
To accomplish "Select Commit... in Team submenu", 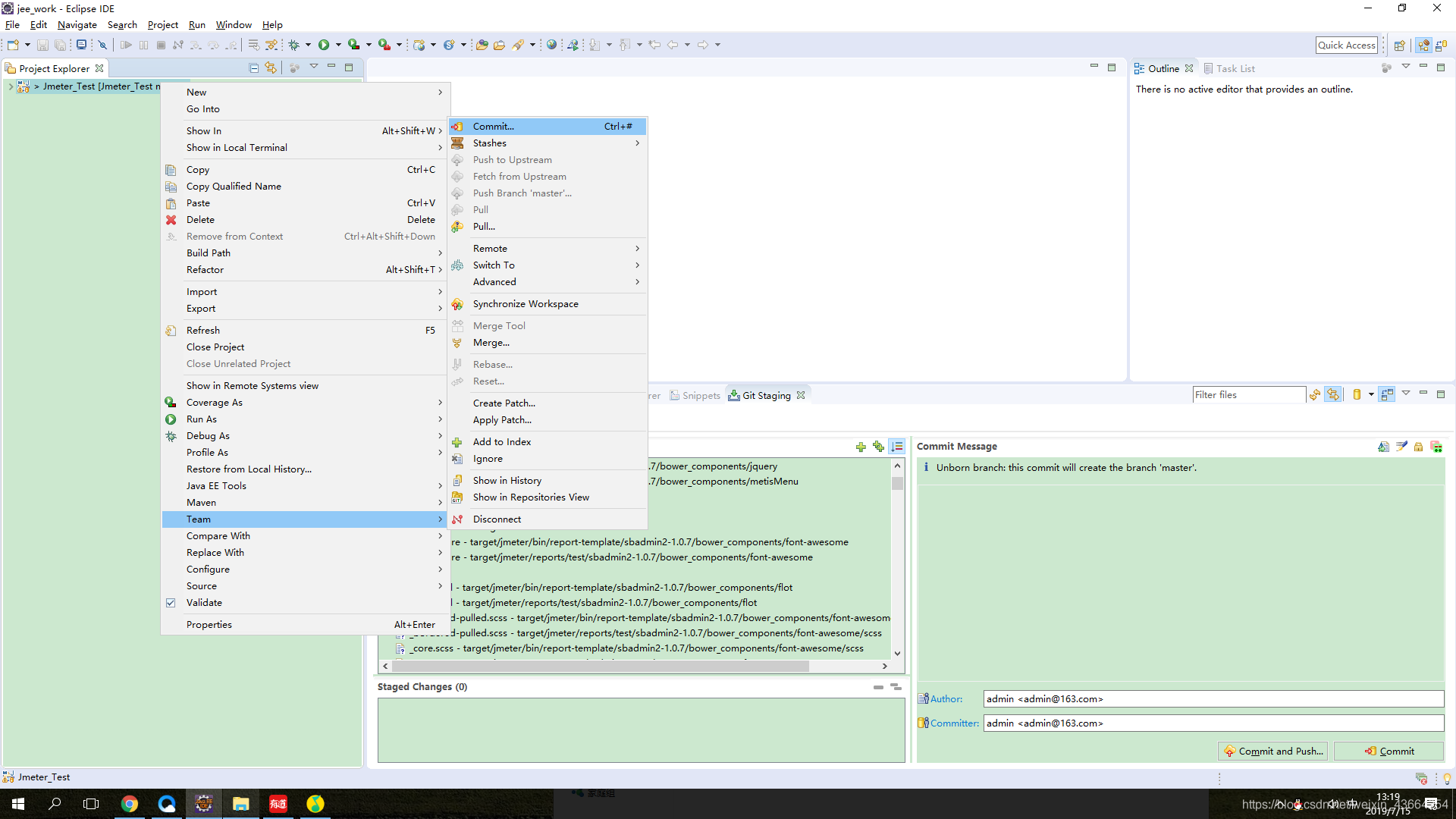I will (548, 127).
